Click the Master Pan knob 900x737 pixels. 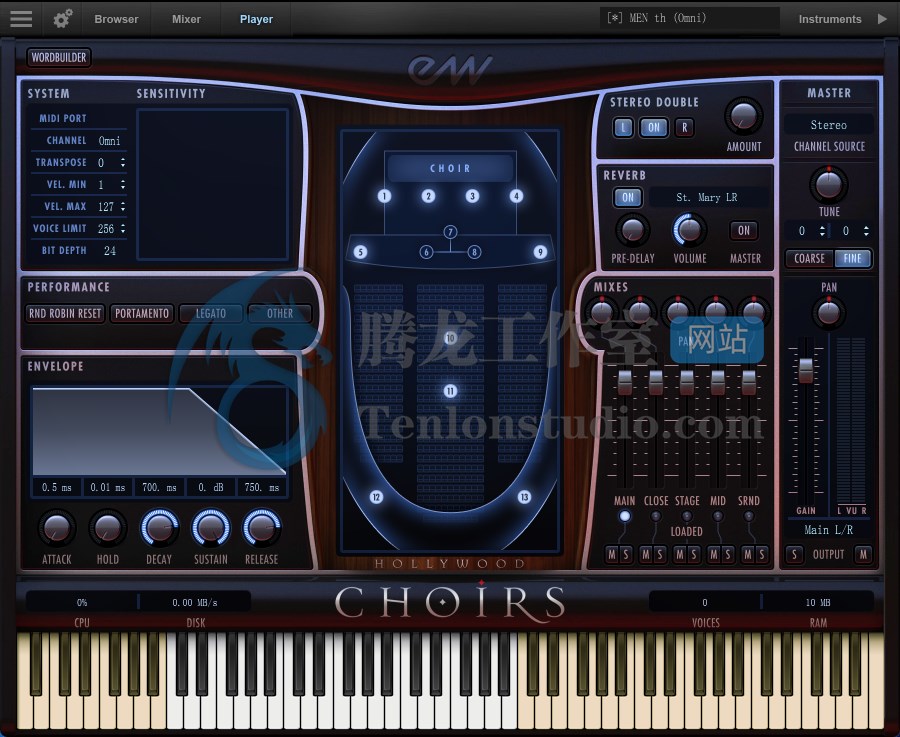coord(828,313)
